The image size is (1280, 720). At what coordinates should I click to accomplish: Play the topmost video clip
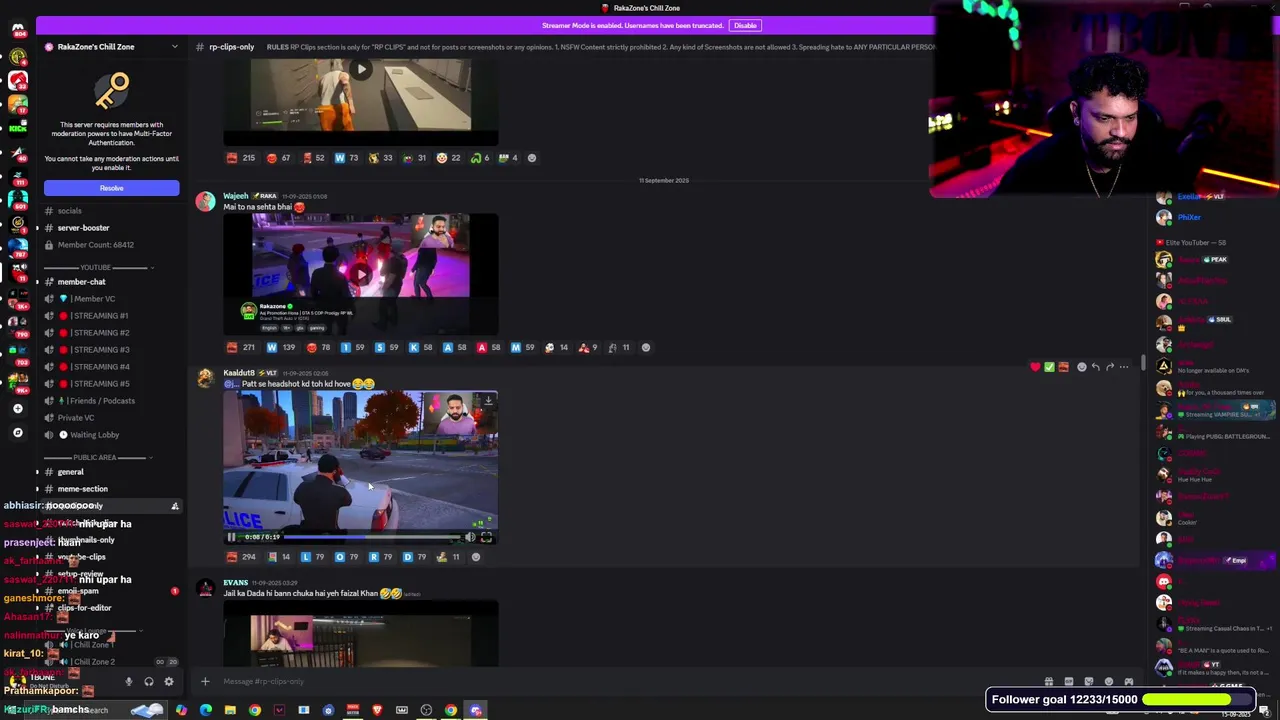pyautogui.click(x=361, y=69)
